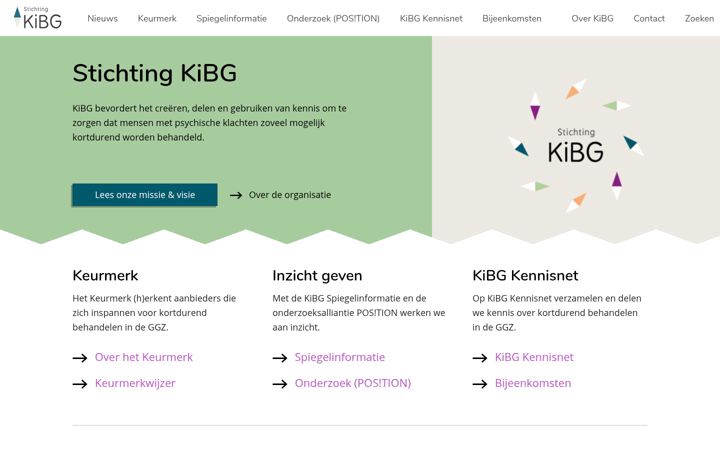This screenshot has width=720, height=450.
Task: Follow the Over de organisatie link
Action: click(x=290, y=195)
